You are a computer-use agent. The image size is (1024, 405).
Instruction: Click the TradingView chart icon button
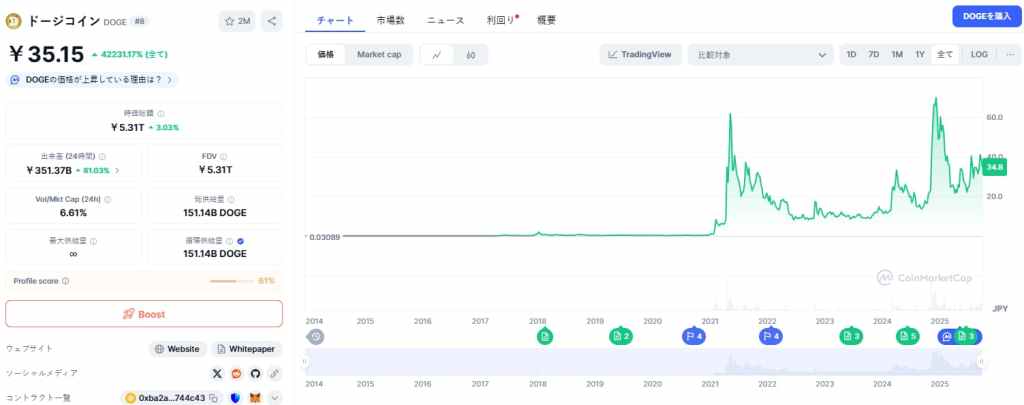[x=641, y=55]
